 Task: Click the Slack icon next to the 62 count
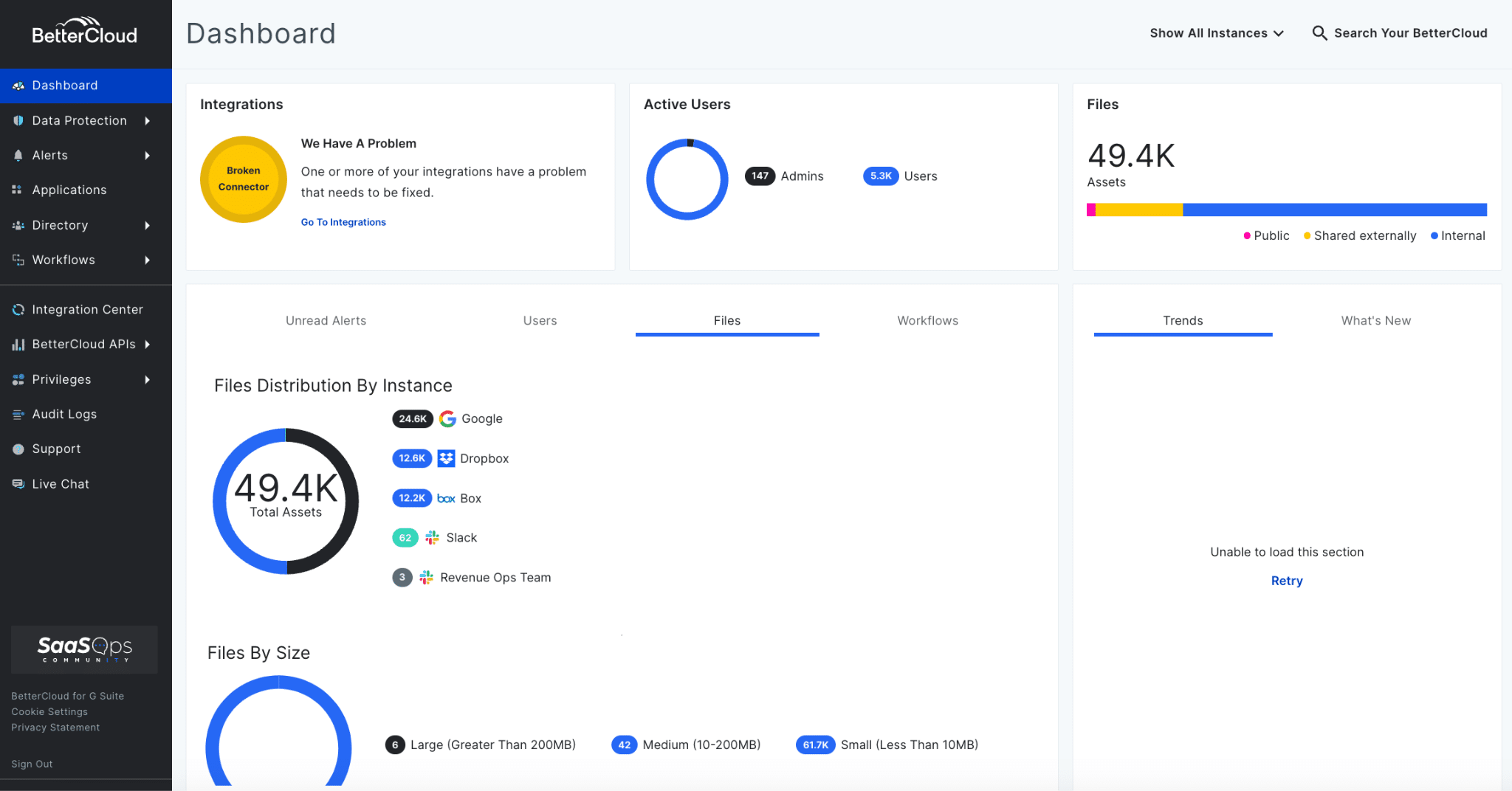431,537
